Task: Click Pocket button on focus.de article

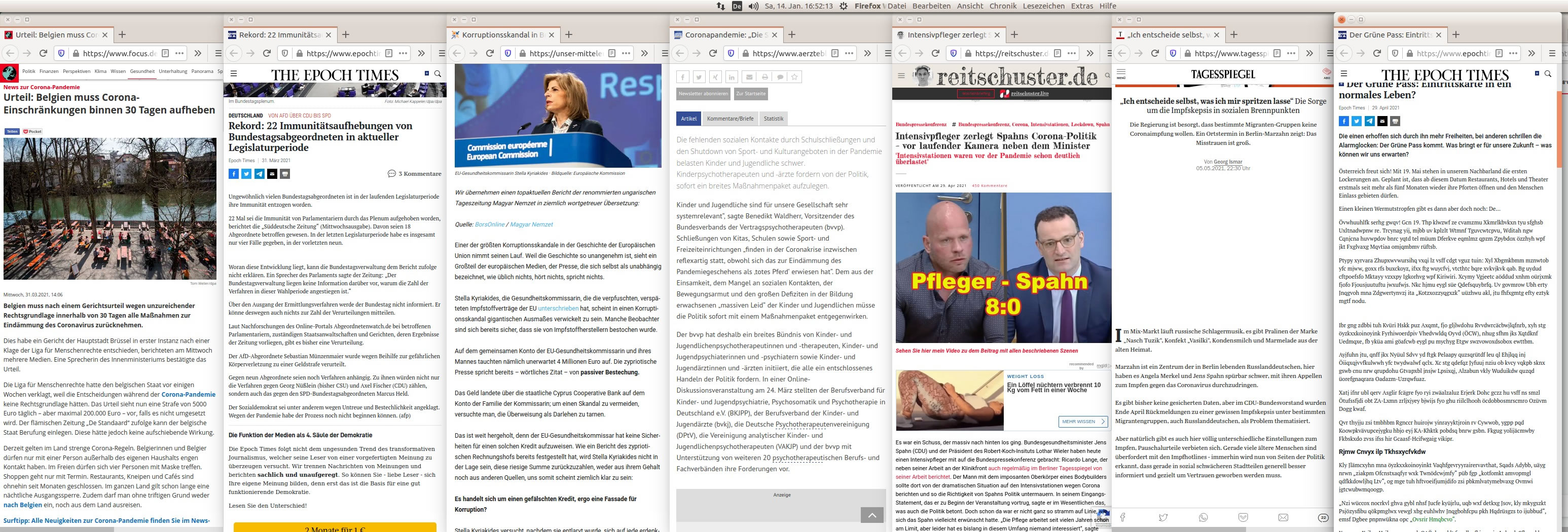Action: pos(32,131)
